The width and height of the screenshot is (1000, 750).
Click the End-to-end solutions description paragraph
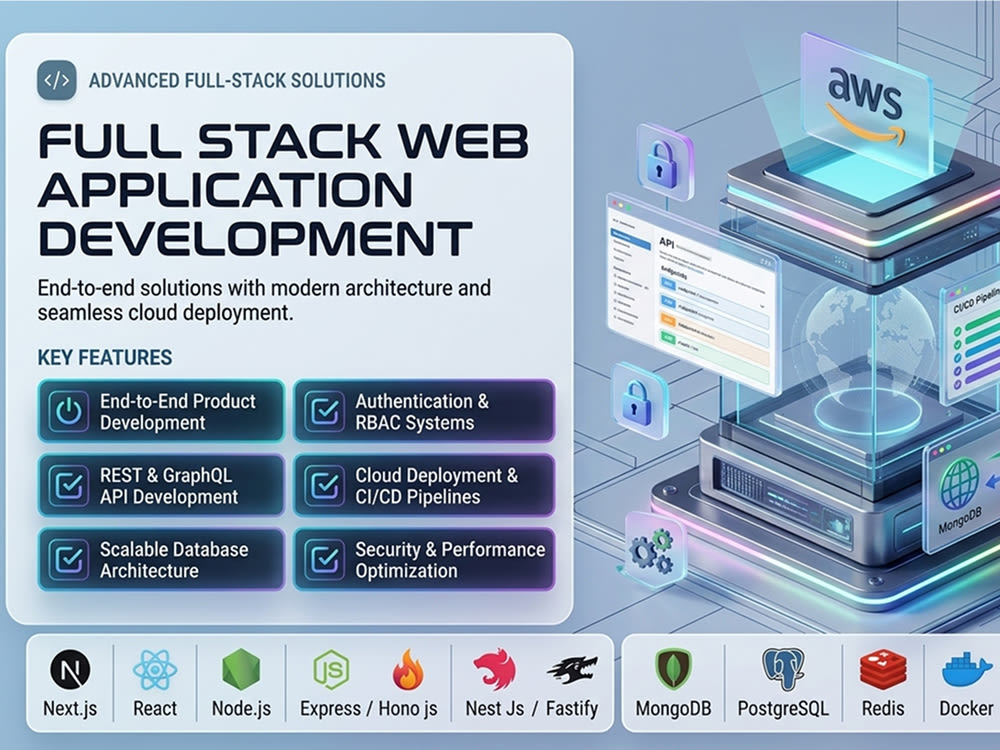click(264, 300)
